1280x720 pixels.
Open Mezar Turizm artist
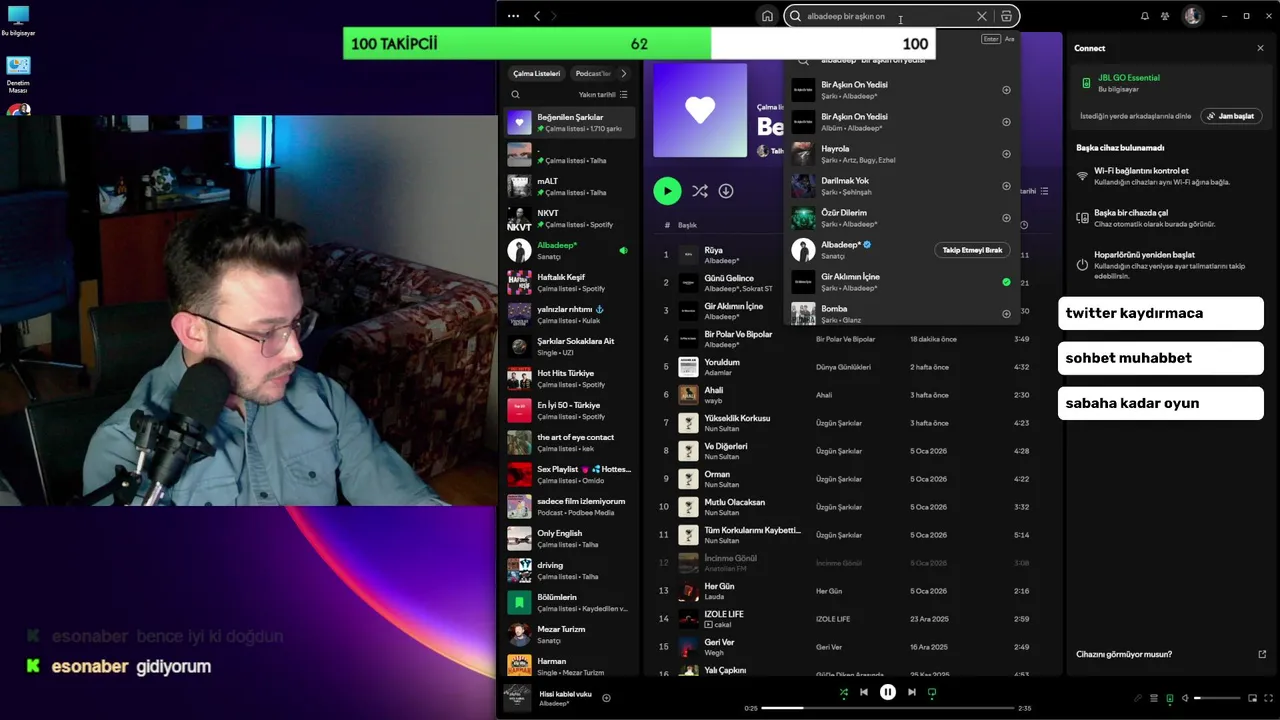pyautogui.click(x=569, y=635)
